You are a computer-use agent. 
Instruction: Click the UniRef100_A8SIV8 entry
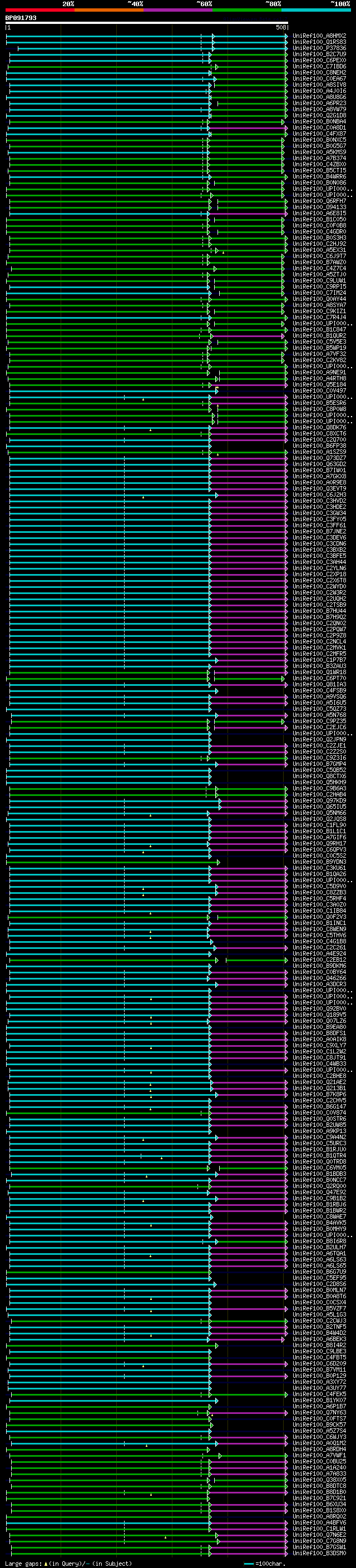pyautogui.click(x=319, y=85)
